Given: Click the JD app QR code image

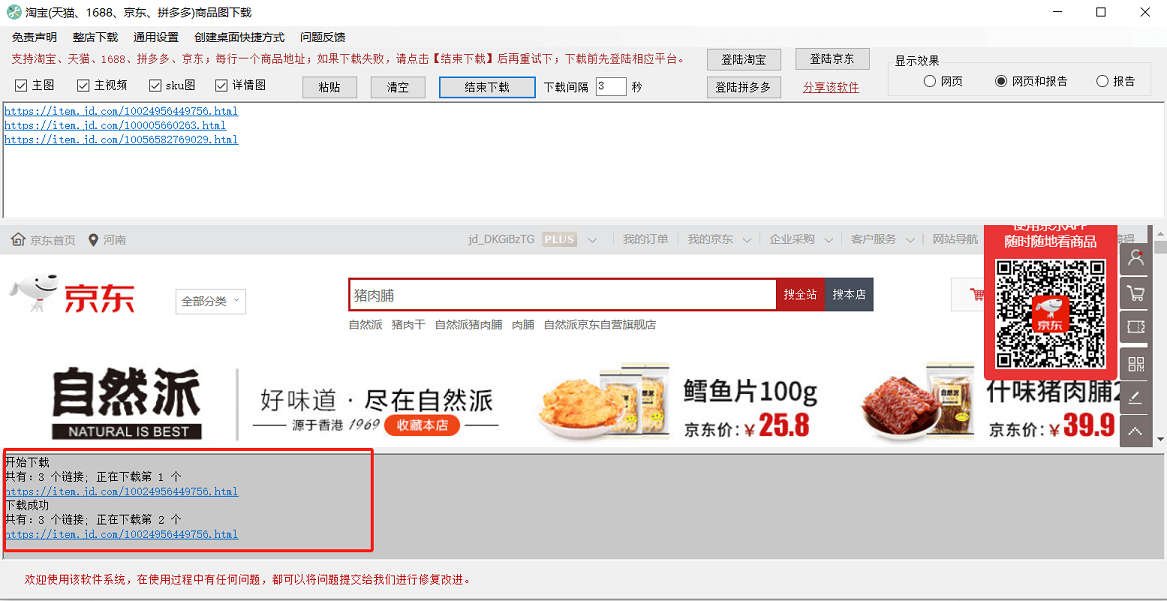Looking at the screenshot, I should pyautogui.click(x=1050, y=313).
